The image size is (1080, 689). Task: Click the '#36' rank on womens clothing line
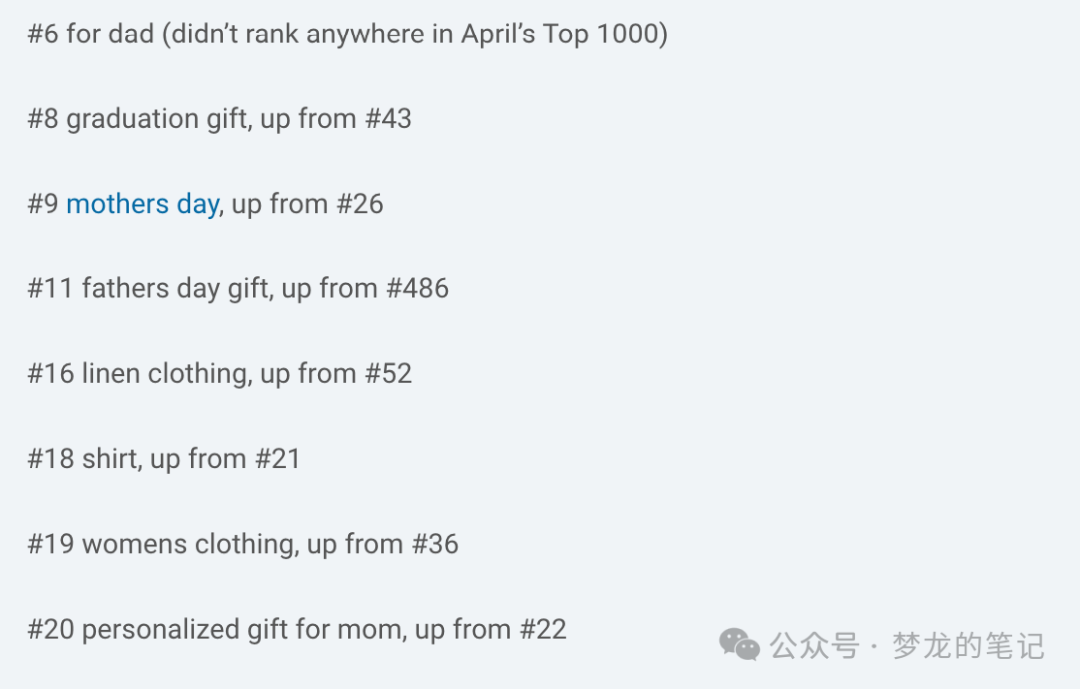click(435, 544)
